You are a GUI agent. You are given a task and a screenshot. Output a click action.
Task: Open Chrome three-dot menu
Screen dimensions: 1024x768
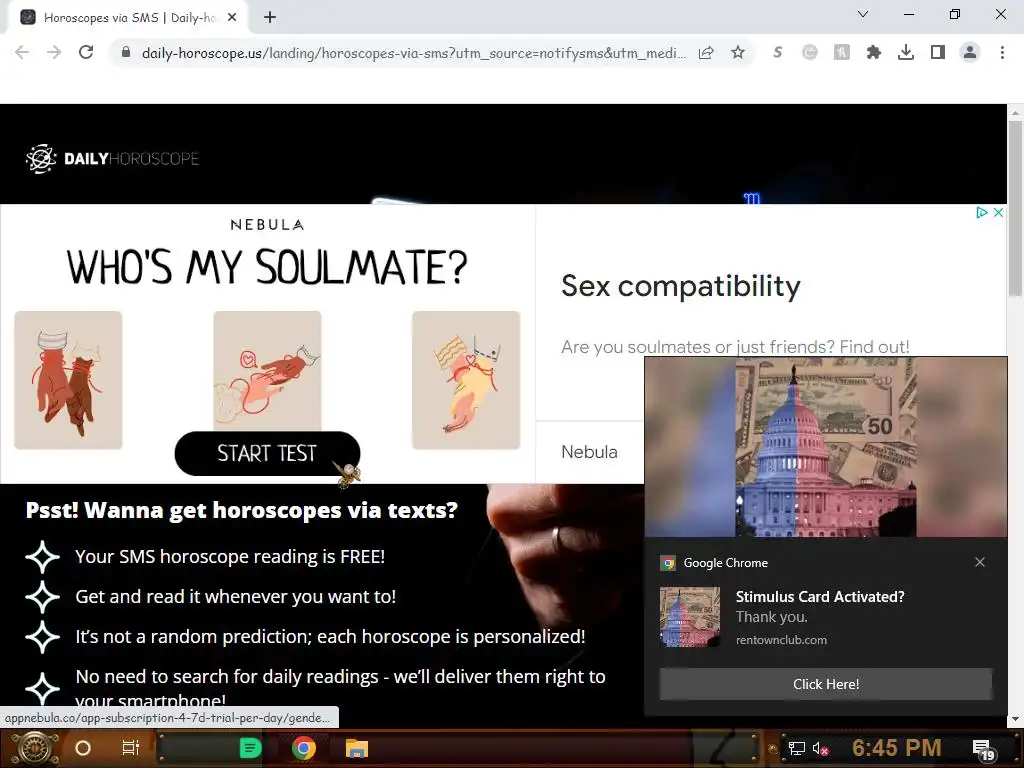pos(1002,52)
